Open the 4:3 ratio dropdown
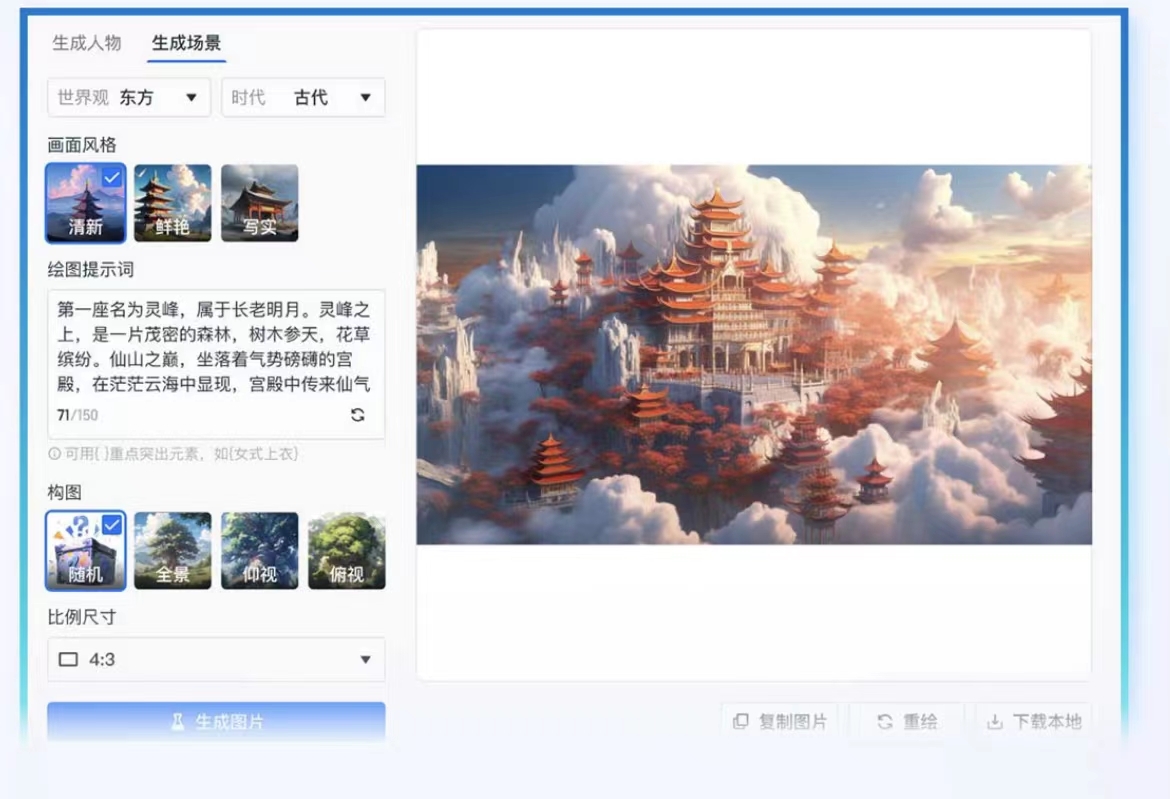Screen dimensions: 1170x799 216,659
